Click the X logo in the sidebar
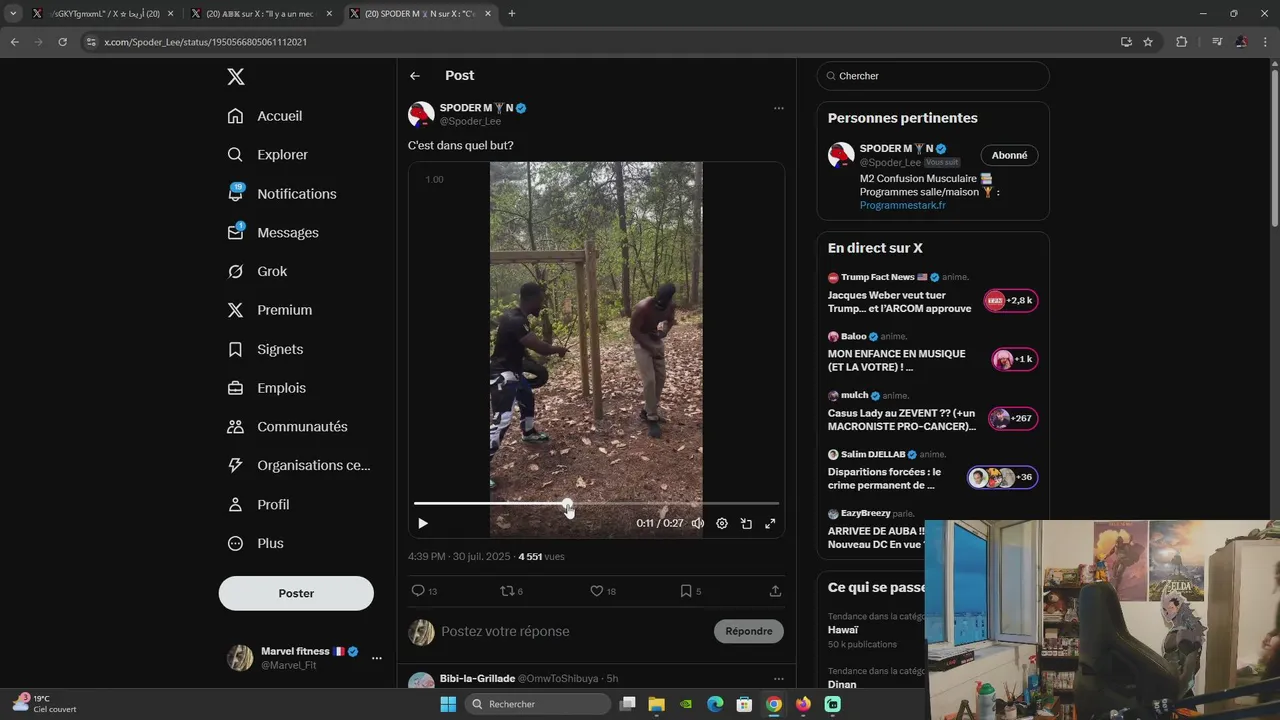Screen dimensions: 1280x720 coord(235,77)
